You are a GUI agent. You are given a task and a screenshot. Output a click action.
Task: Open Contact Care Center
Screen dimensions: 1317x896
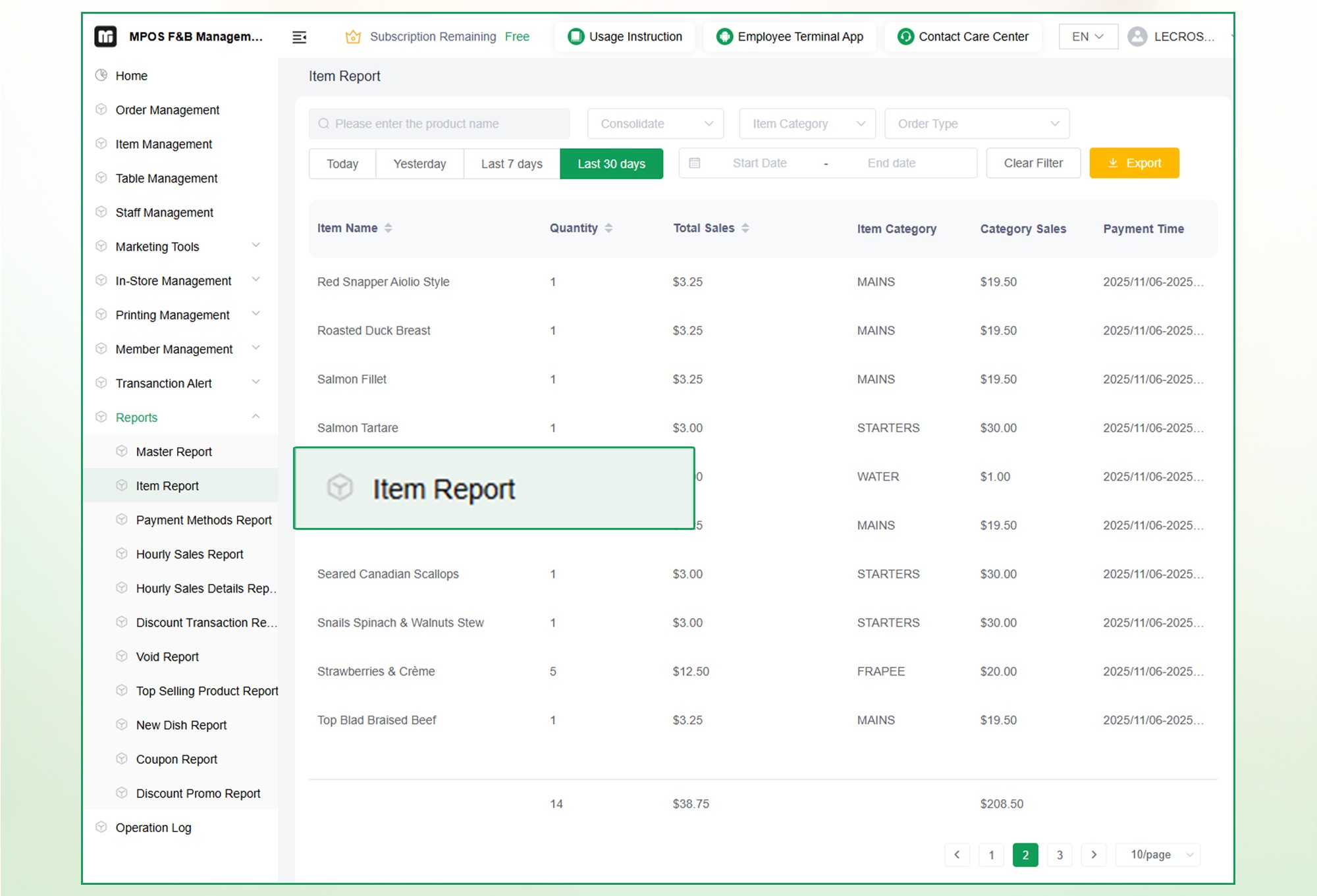point(963,36)
